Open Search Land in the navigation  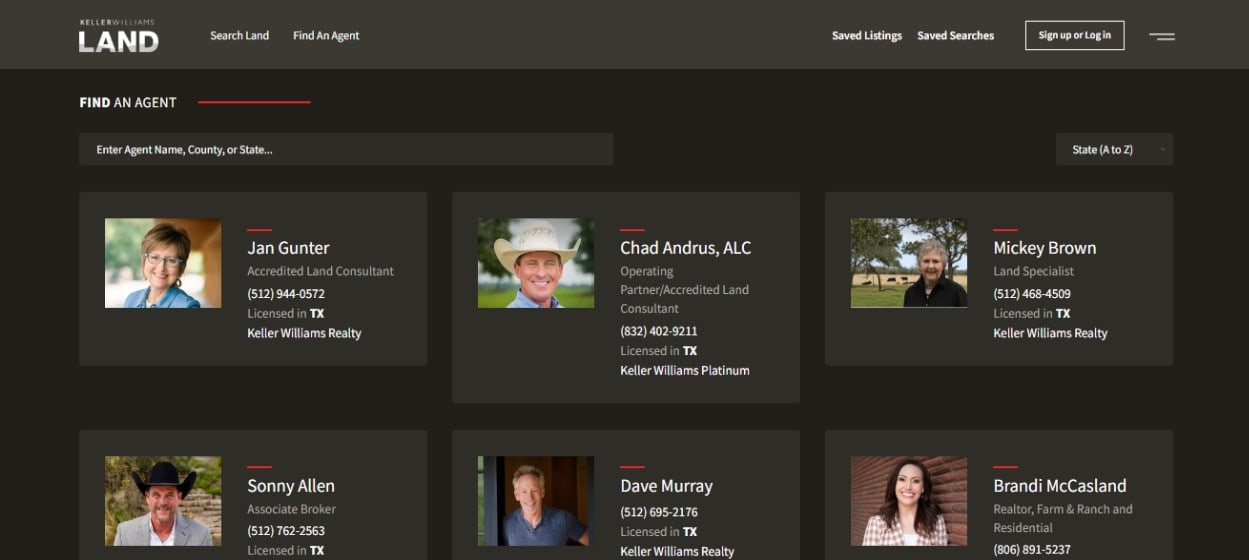pyautogui.click(x=239, y=35)
